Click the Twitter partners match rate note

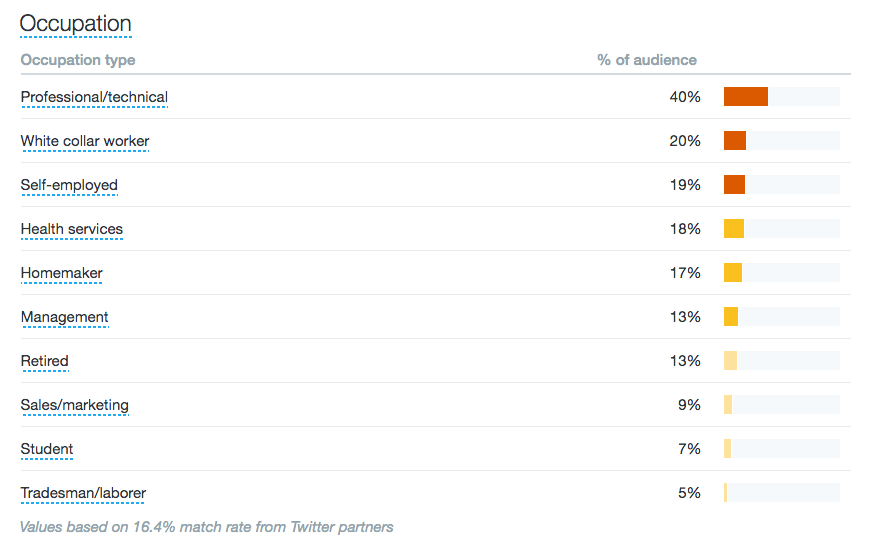coord(207,527)
